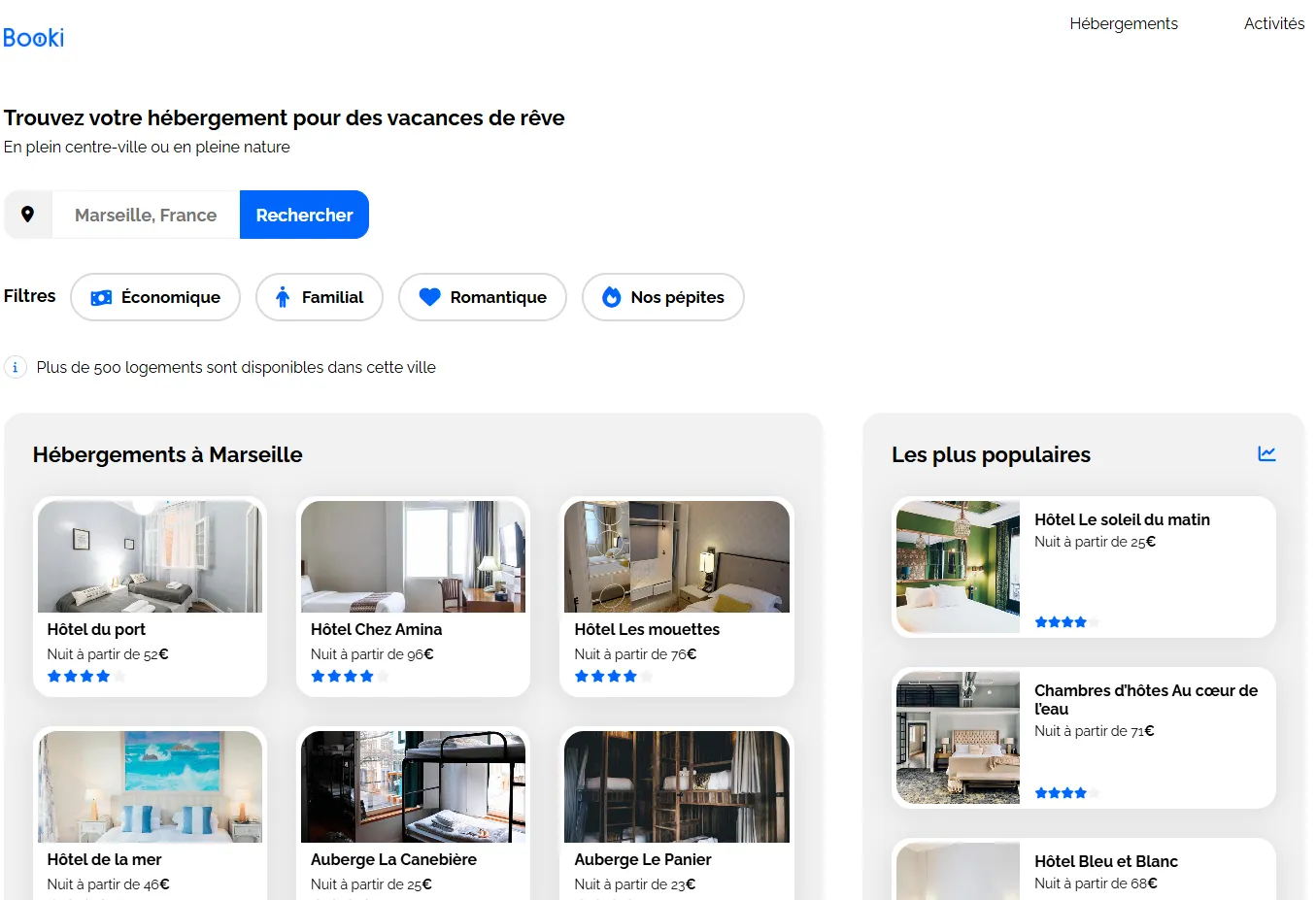Click the Hôtel du port title
The image size is (1316, 900).
(96, 629)
